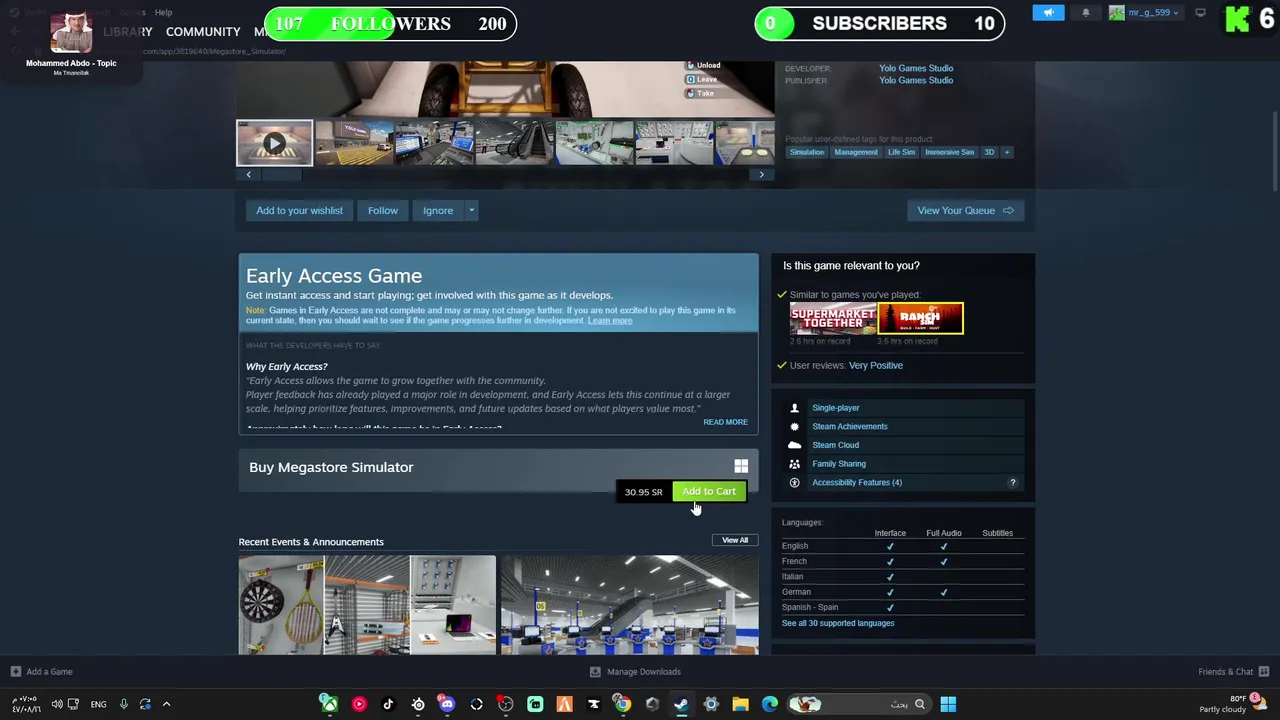Viewport: 1280px width, 720px height.
Task: Open the Steam announcements megaphone icon
Action: (1048, 13)
